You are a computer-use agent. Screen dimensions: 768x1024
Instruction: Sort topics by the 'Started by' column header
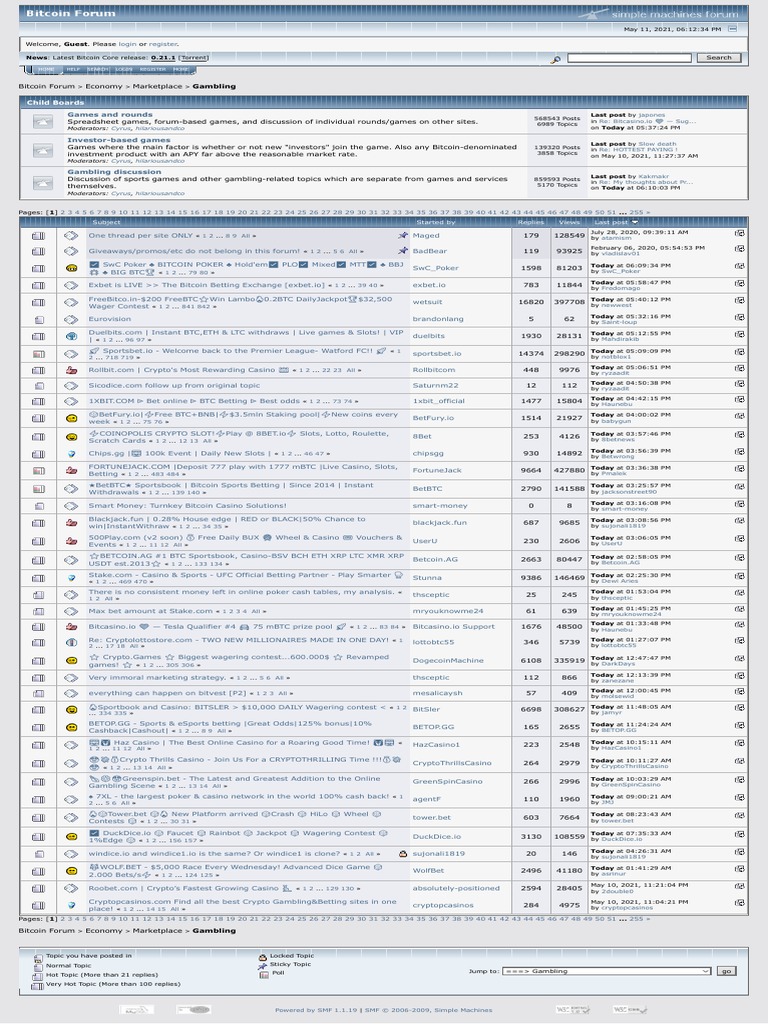436,222
